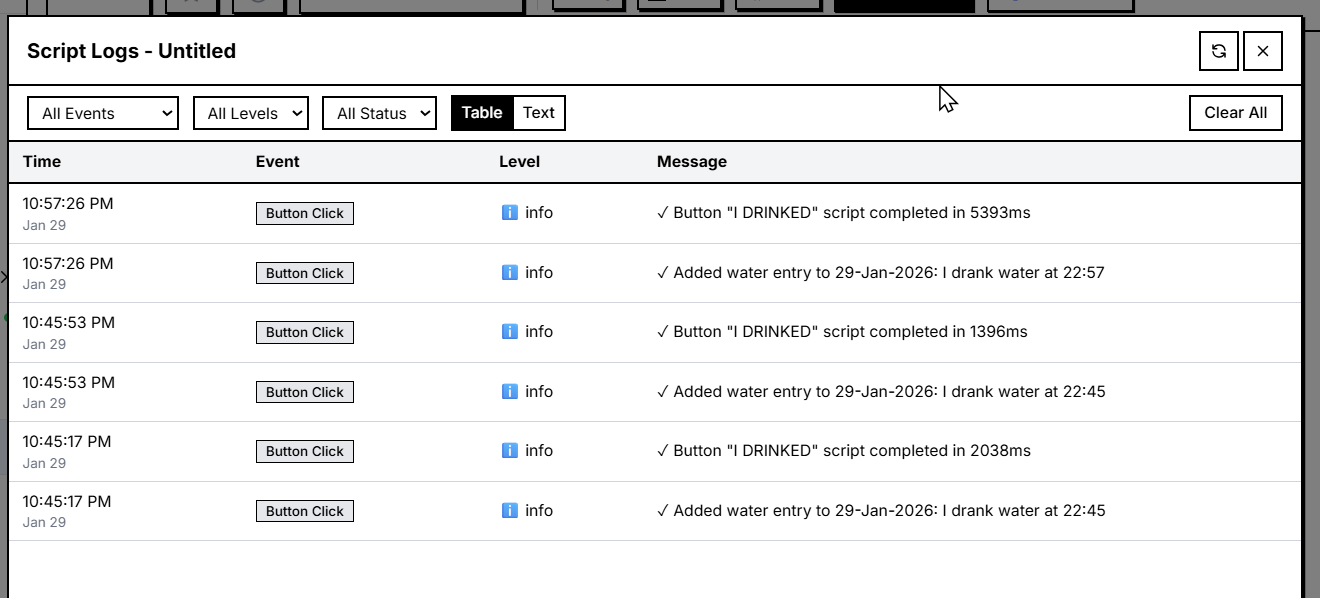This screenshot has width=1320, height=598.
Task: Click the info icon next to the 22:57 water entry
Action: 509,272
